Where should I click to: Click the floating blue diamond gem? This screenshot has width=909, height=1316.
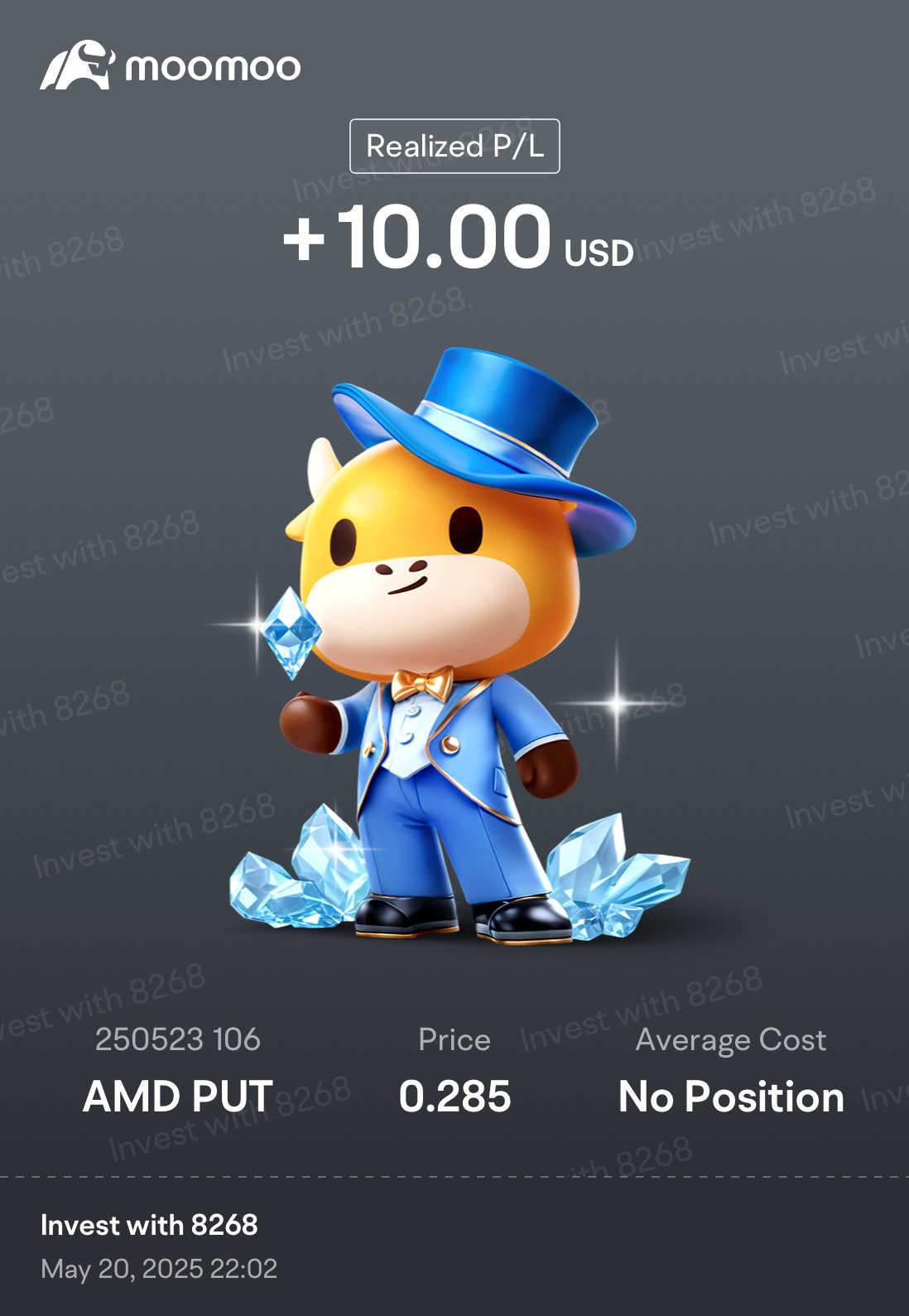[291, 633]
